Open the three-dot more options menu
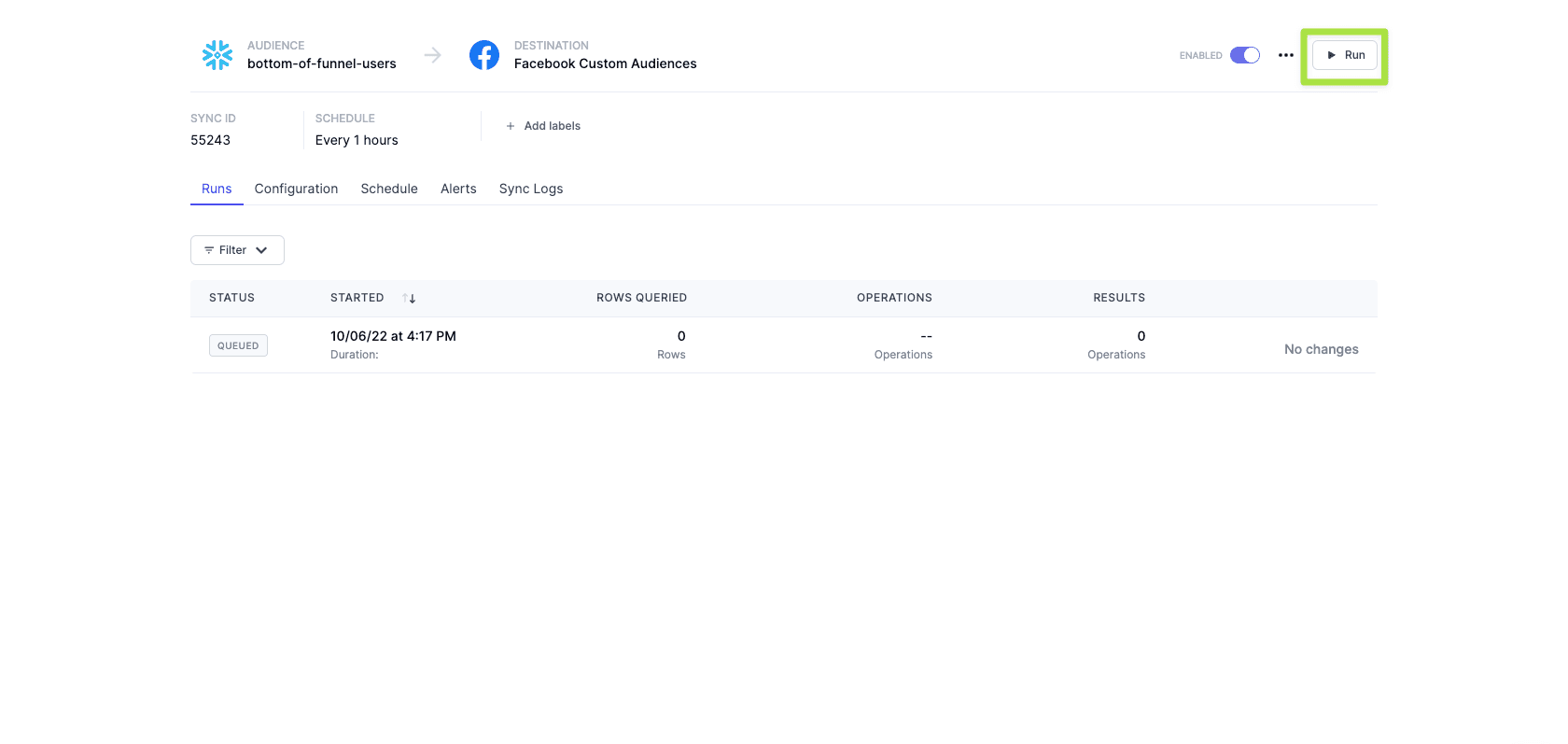The height and width of the screenshot is (744, 1568). (1285, 55)
